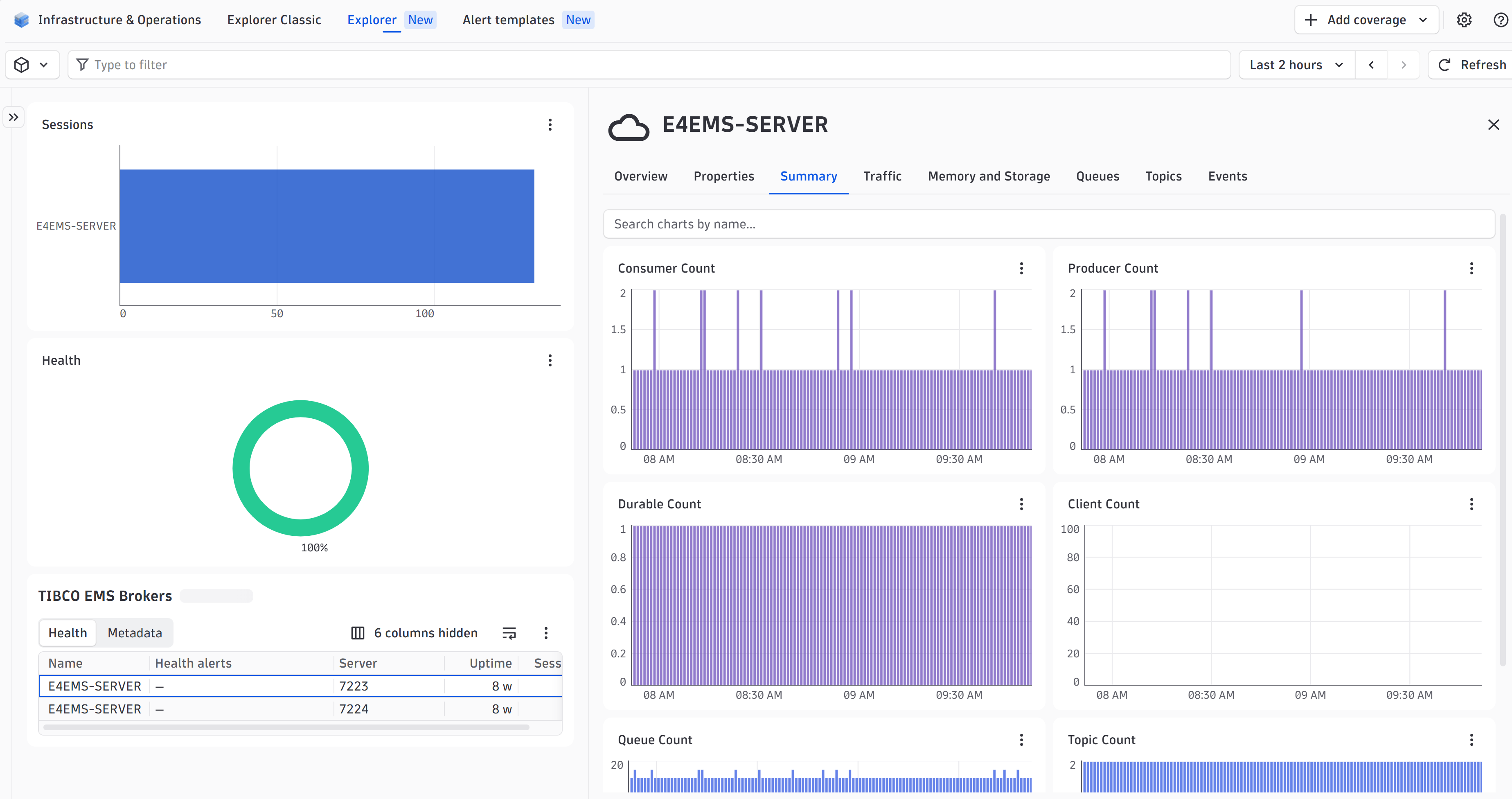Open the entity type cube dropdown

pyautogui.click(x=32, y=65)
